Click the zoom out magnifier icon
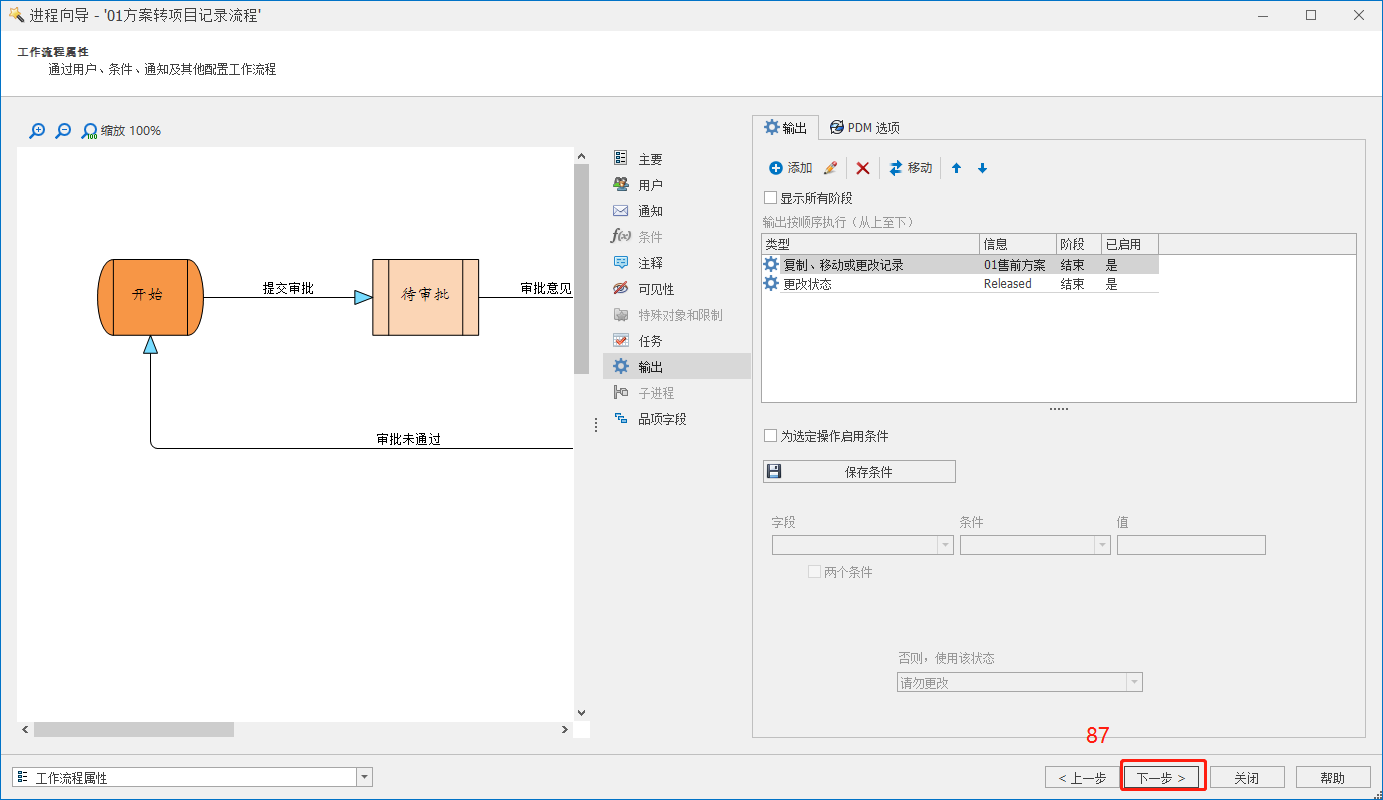Image resolution: width=1383 pixels, height=800 pixels. pos(63,131)
